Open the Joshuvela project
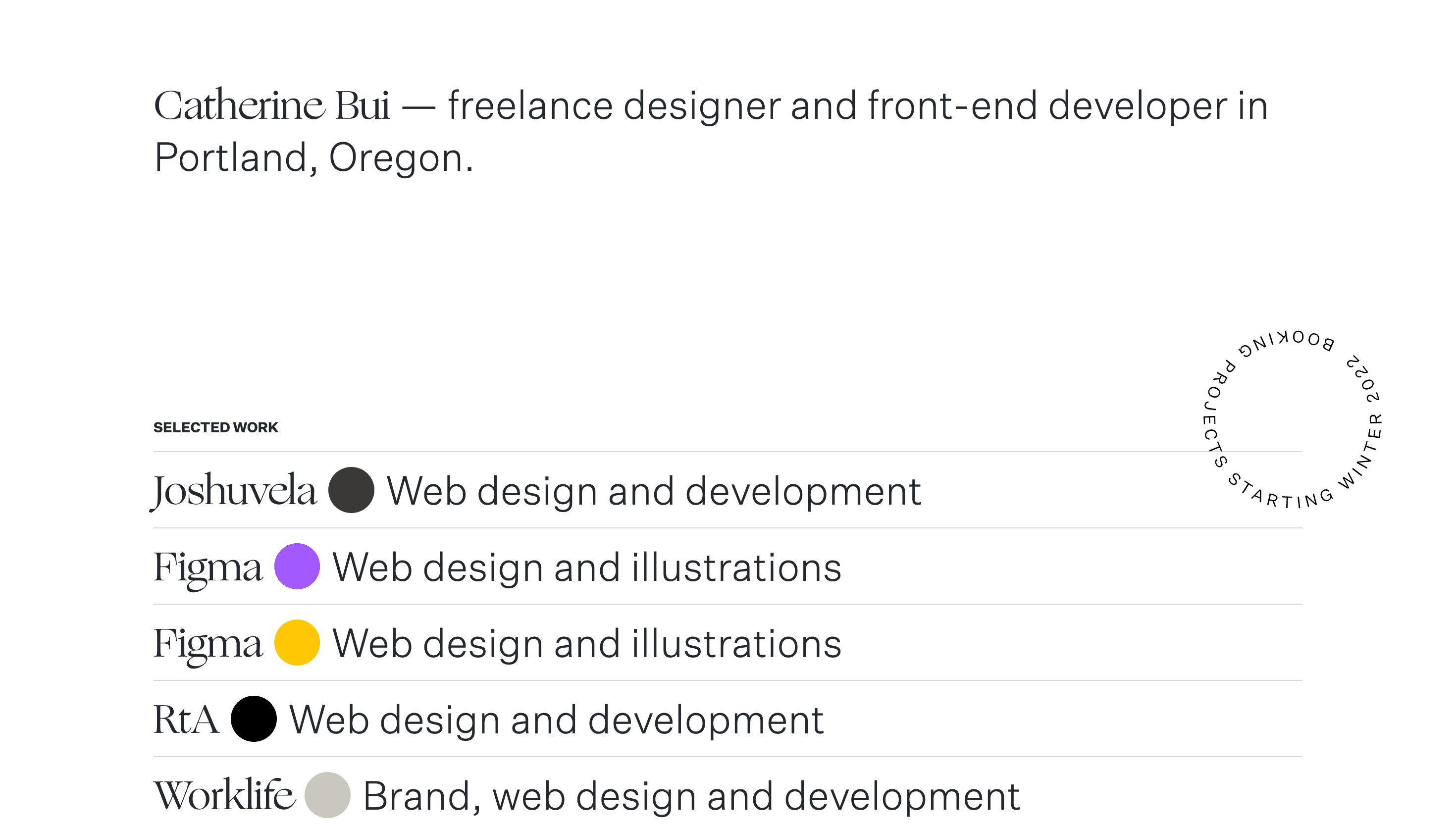The height and width of the screenshot is (826, 1456). tap(235, 491)
